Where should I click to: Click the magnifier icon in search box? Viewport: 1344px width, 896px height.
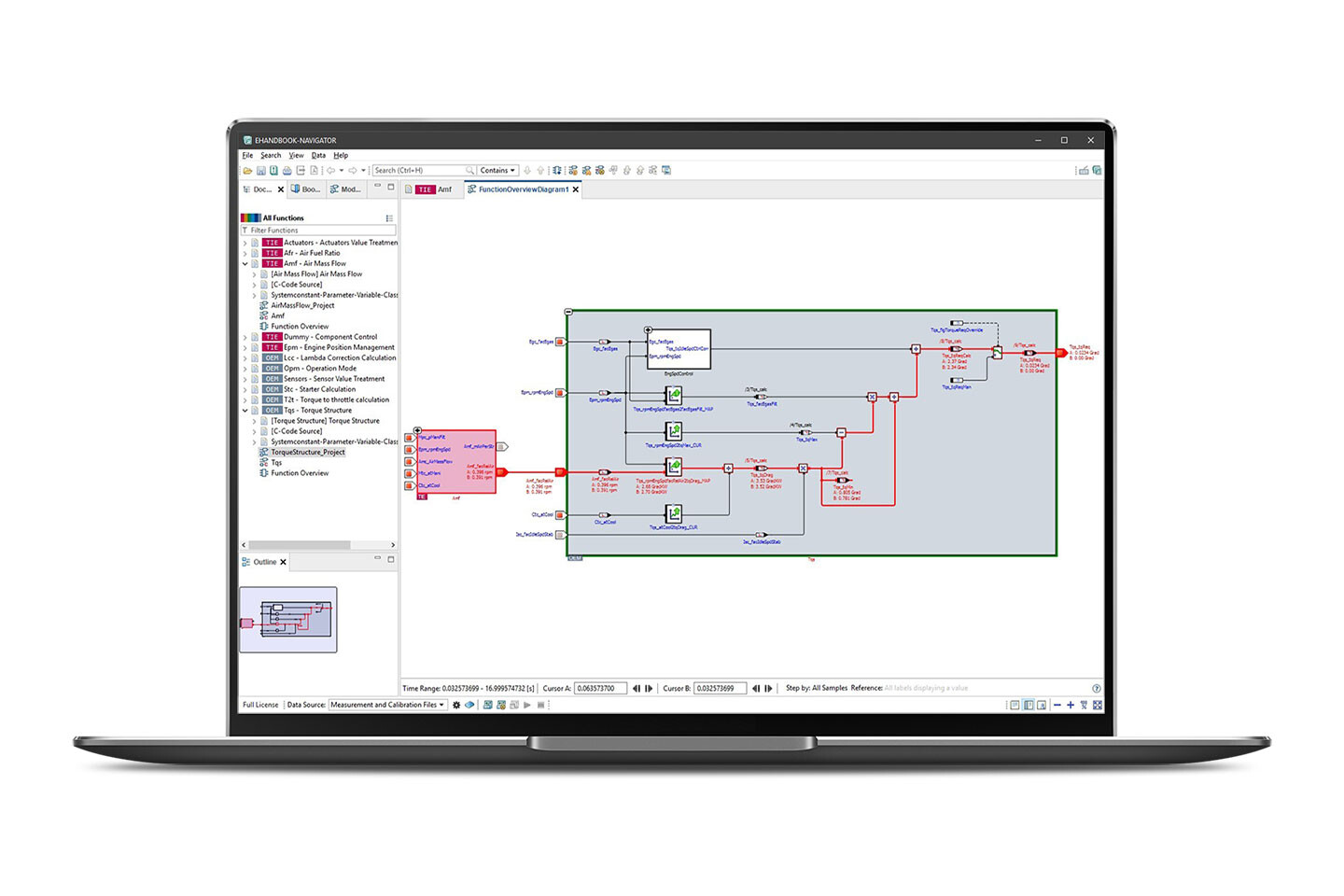[x=469, y=171]
